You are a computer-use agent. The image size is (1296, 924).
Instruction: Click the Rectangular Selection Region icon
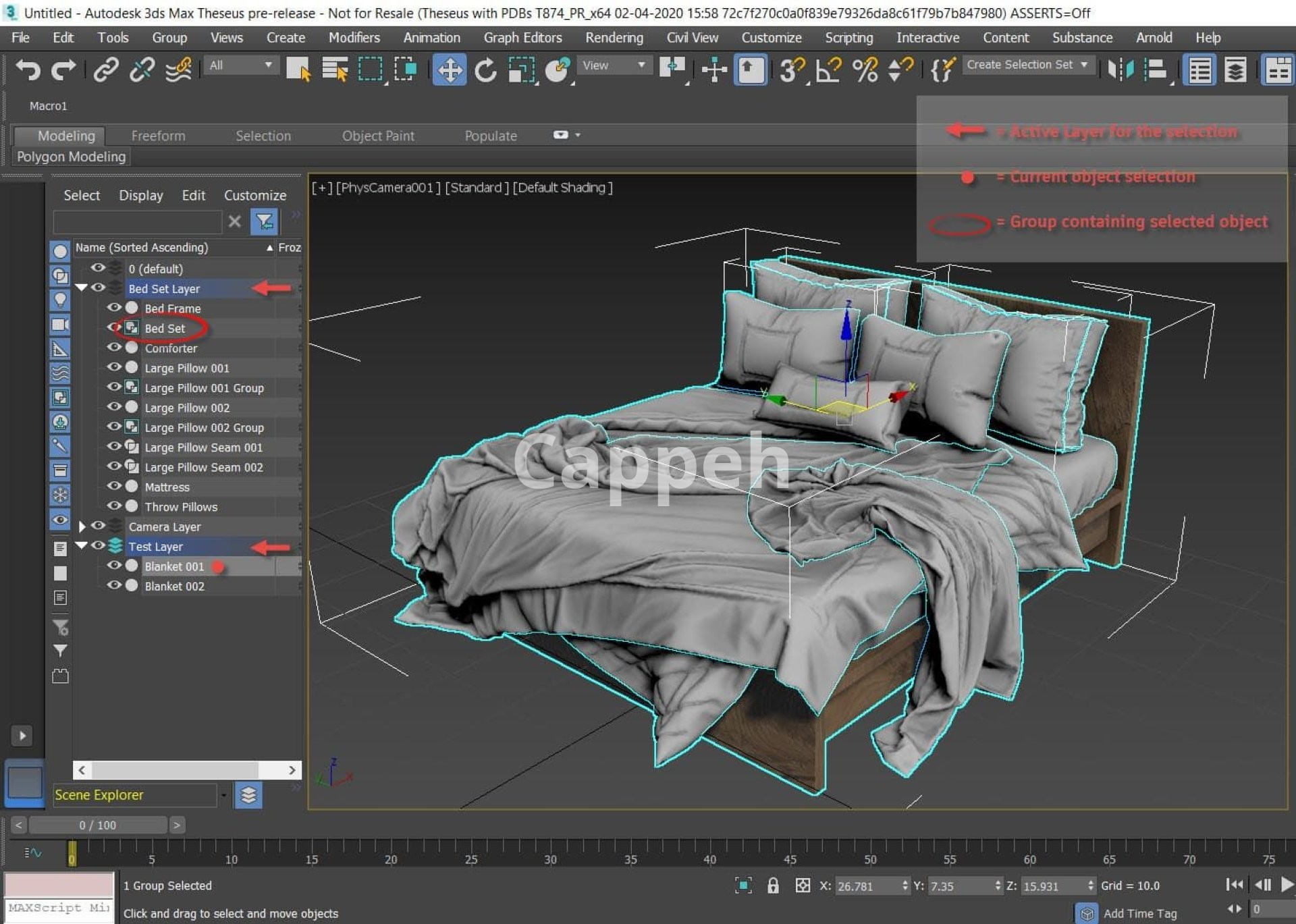tap(370, 70)
